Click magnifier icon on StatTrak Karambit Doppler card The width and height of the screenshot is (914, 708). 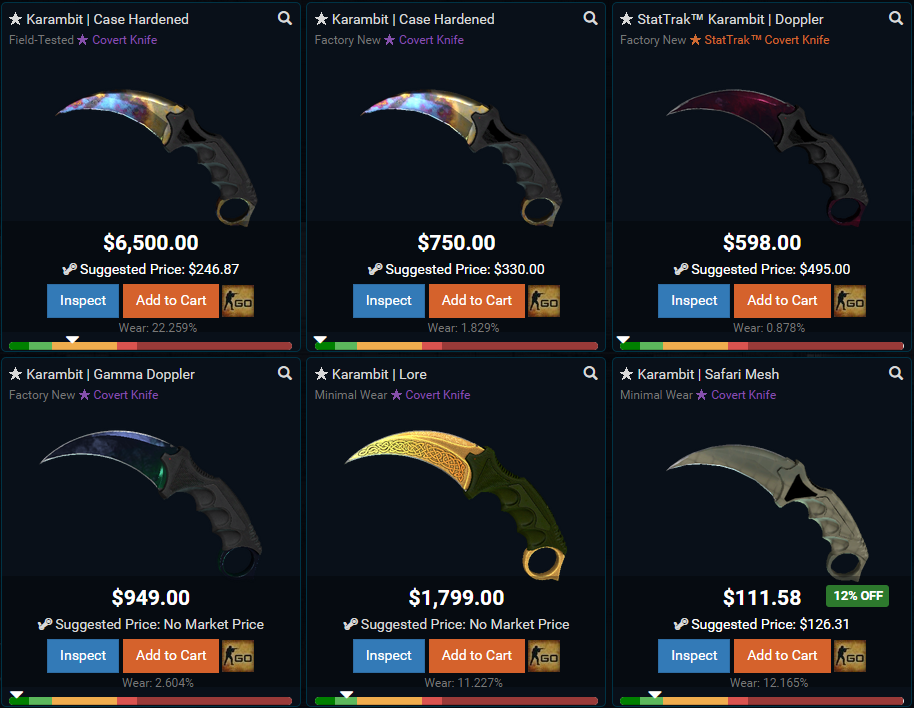tap(896, 19)
